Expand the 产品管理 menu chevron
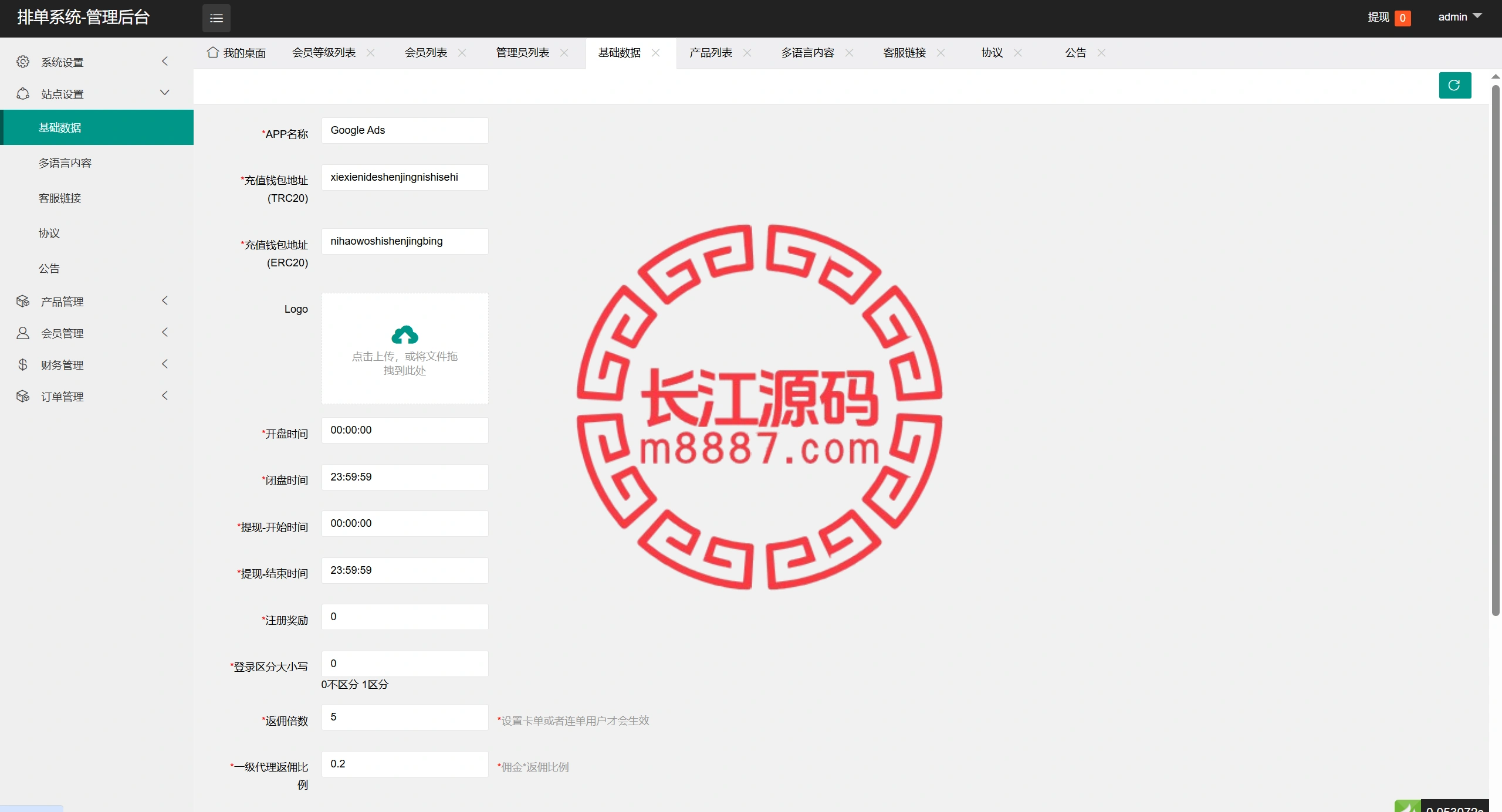This screenshot has width=1502, height=812. click(165, 300)
